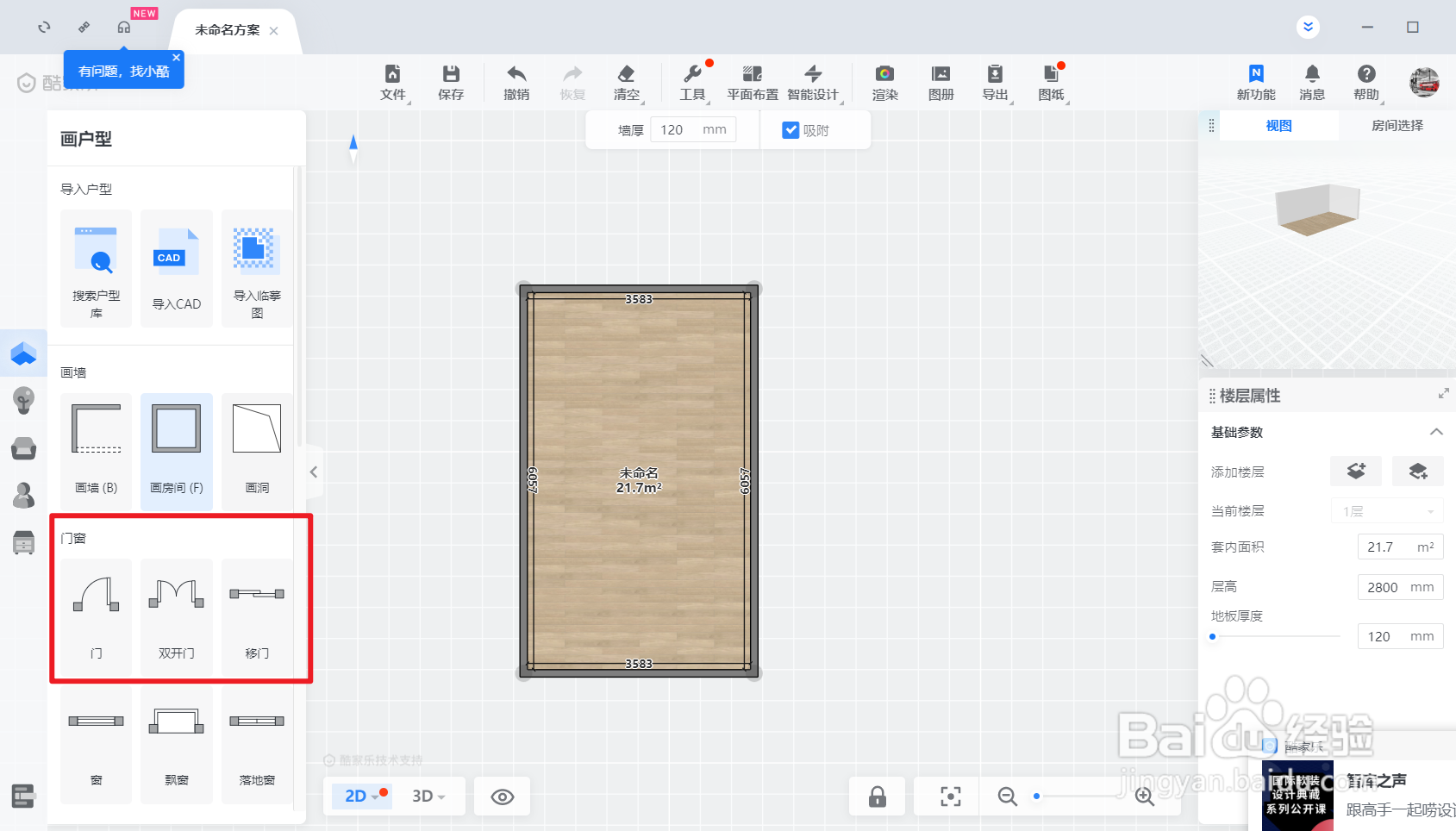Select the 画房间 (F) room tool
This screenshot has height=831, width=1456.
pyautogui.click(x=177, y=452)
